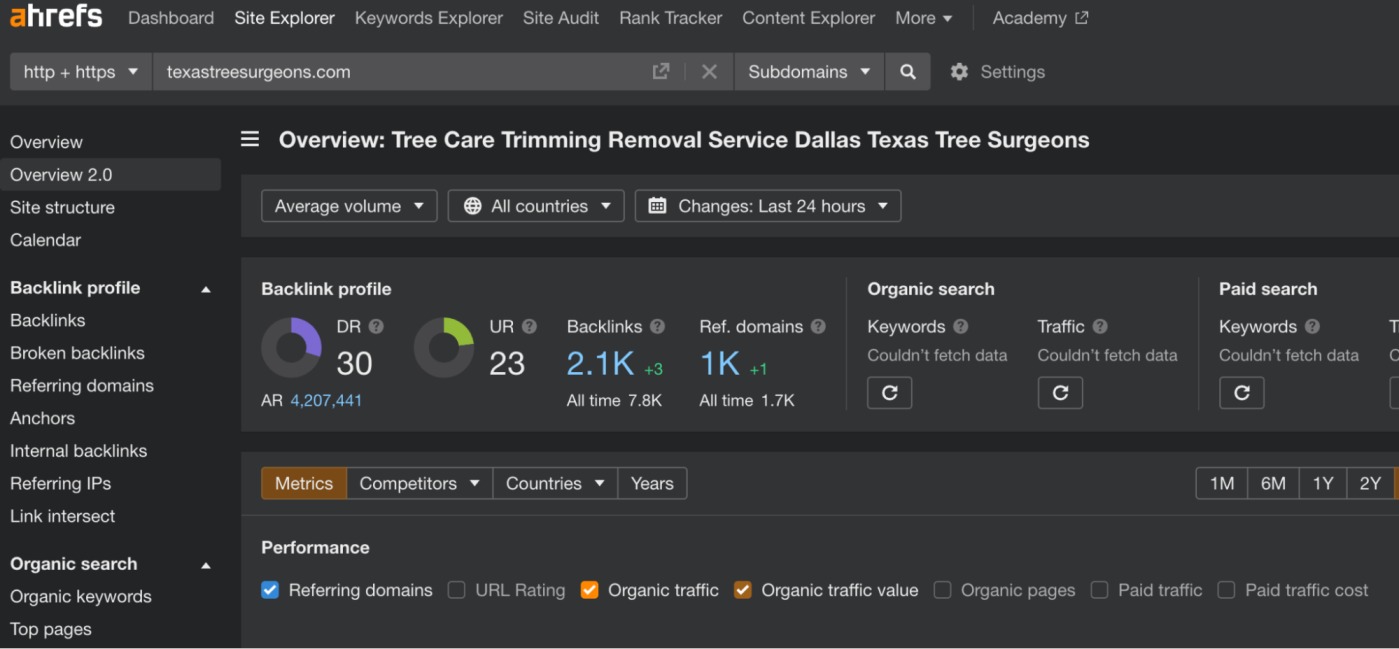Uncheck the Organic traffic checkbox
This screenshot has width=1399, height=649.
point(589,590)
